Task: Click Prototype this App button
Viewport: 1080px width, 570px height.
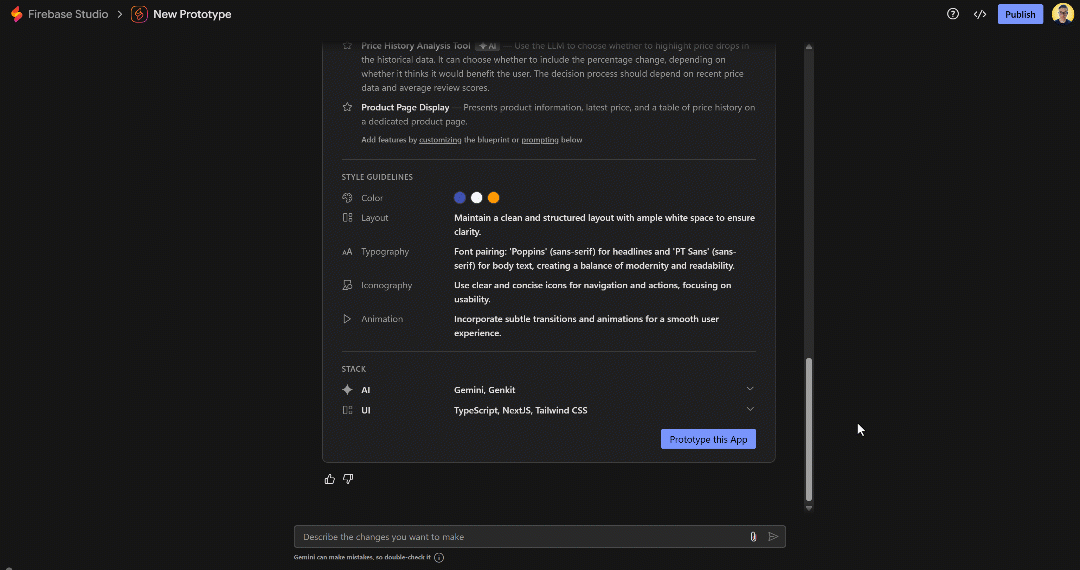Action: click(x=708, y=439)
